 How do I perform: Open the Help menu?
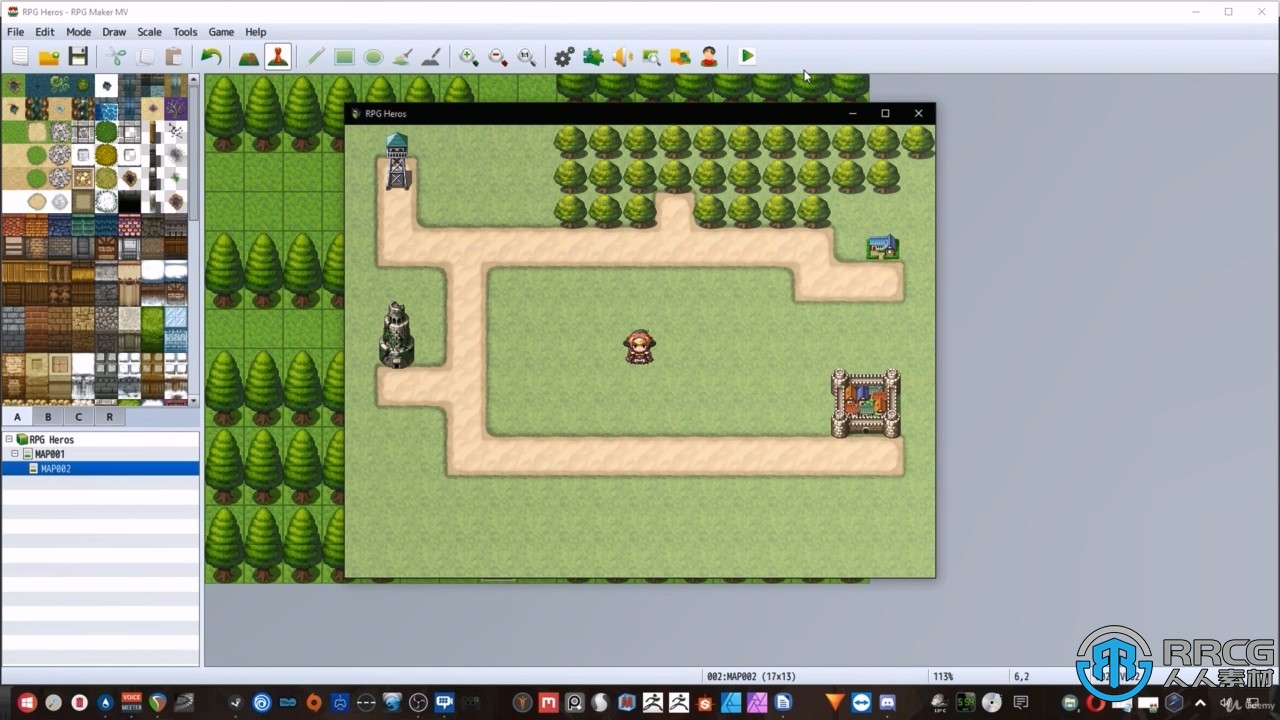256,32
